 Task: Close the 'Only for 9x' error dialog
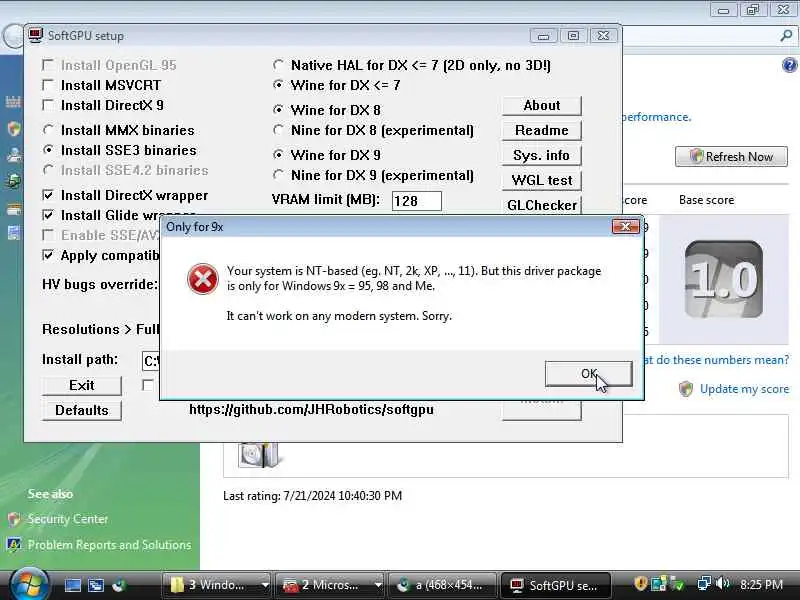pos(626,227)
